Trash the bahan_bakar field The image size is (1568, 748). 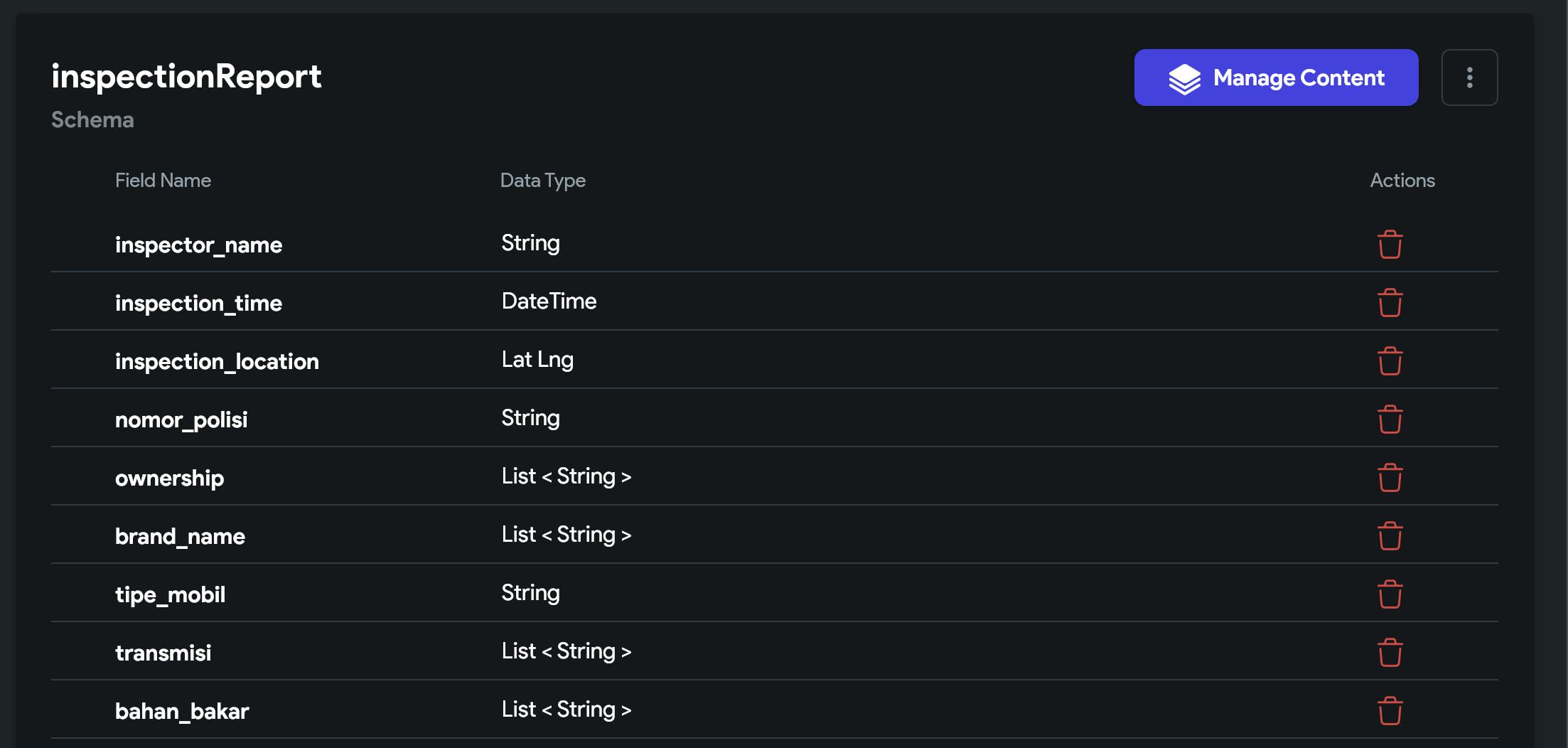pos(1390,711)
